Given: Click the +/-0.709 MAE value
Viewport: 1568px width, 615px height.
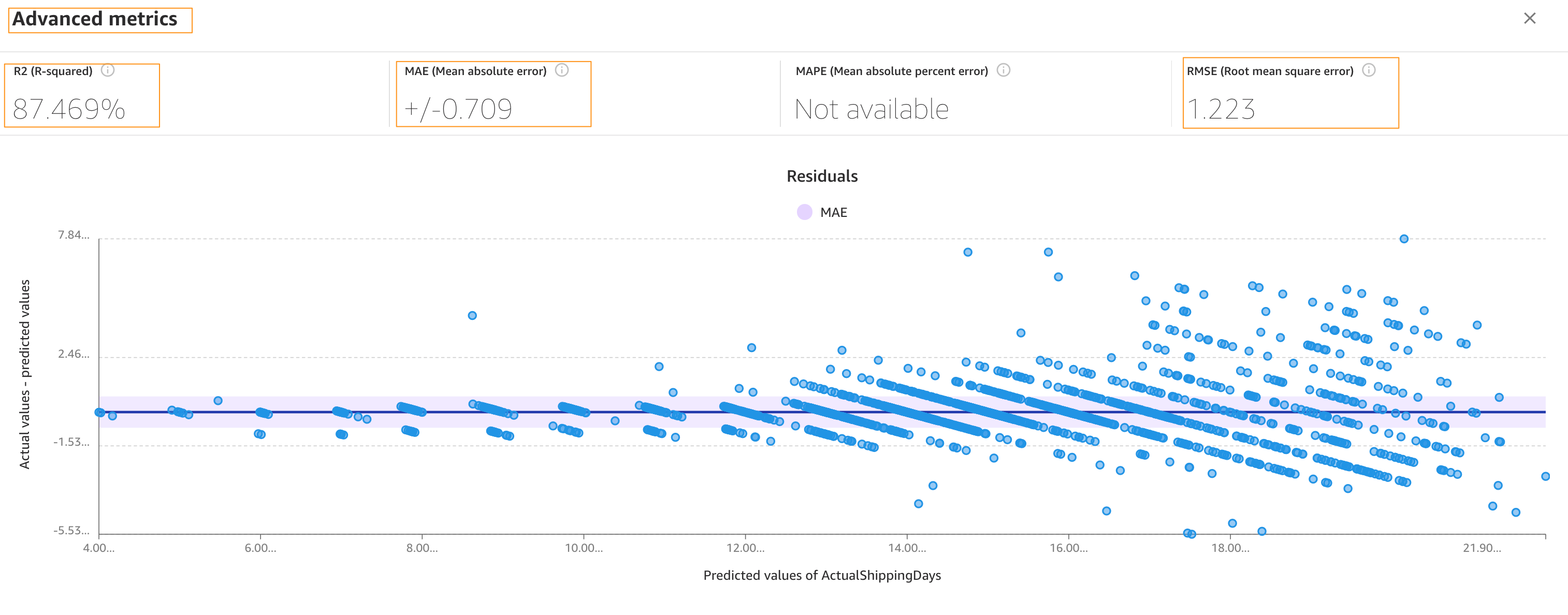Looking at the screenshot, I should [458, 110].
